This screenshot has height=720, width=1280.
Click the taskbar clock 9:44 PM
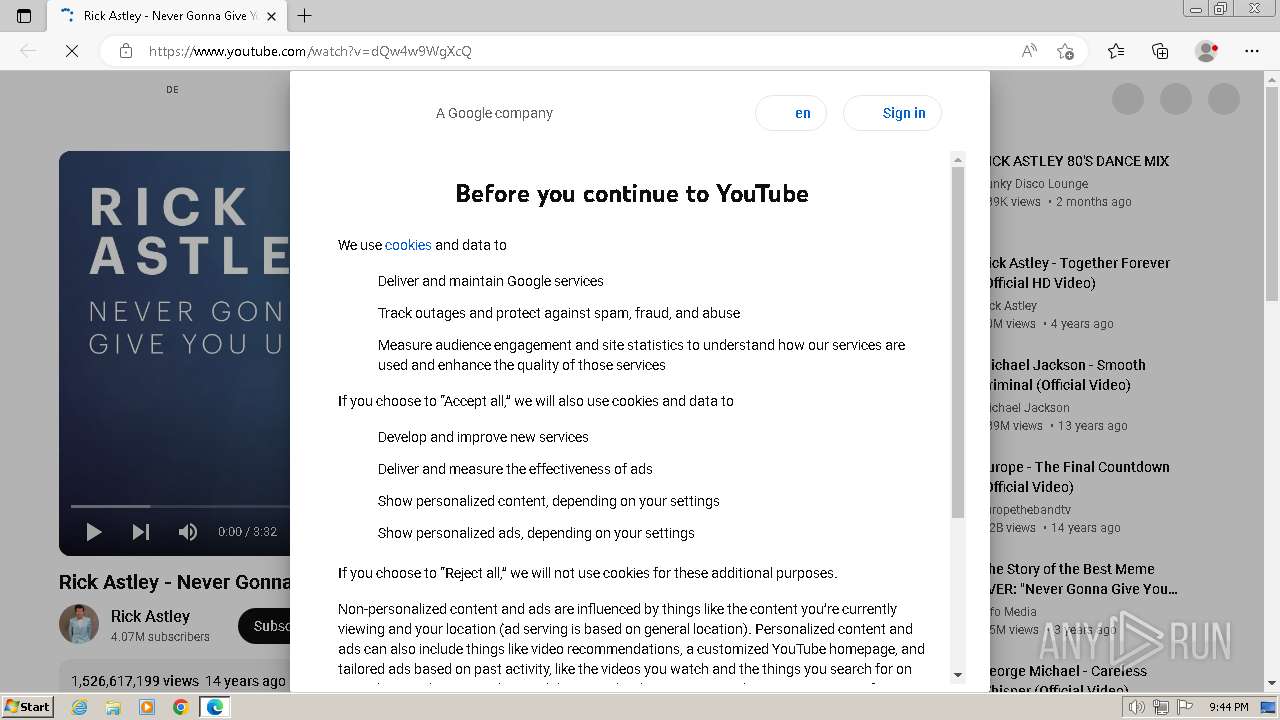(x=1228, y=707)
